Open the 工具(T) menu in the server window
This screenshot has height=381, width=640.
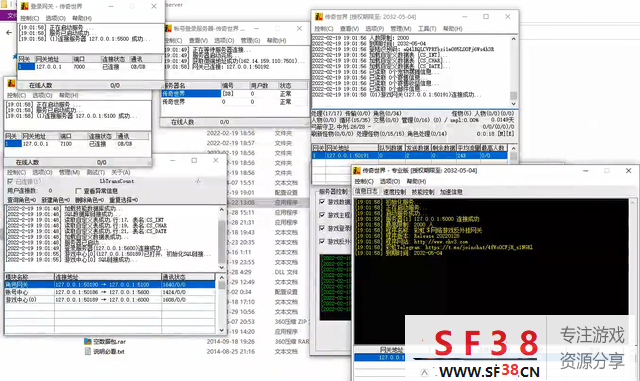(427, 29)
